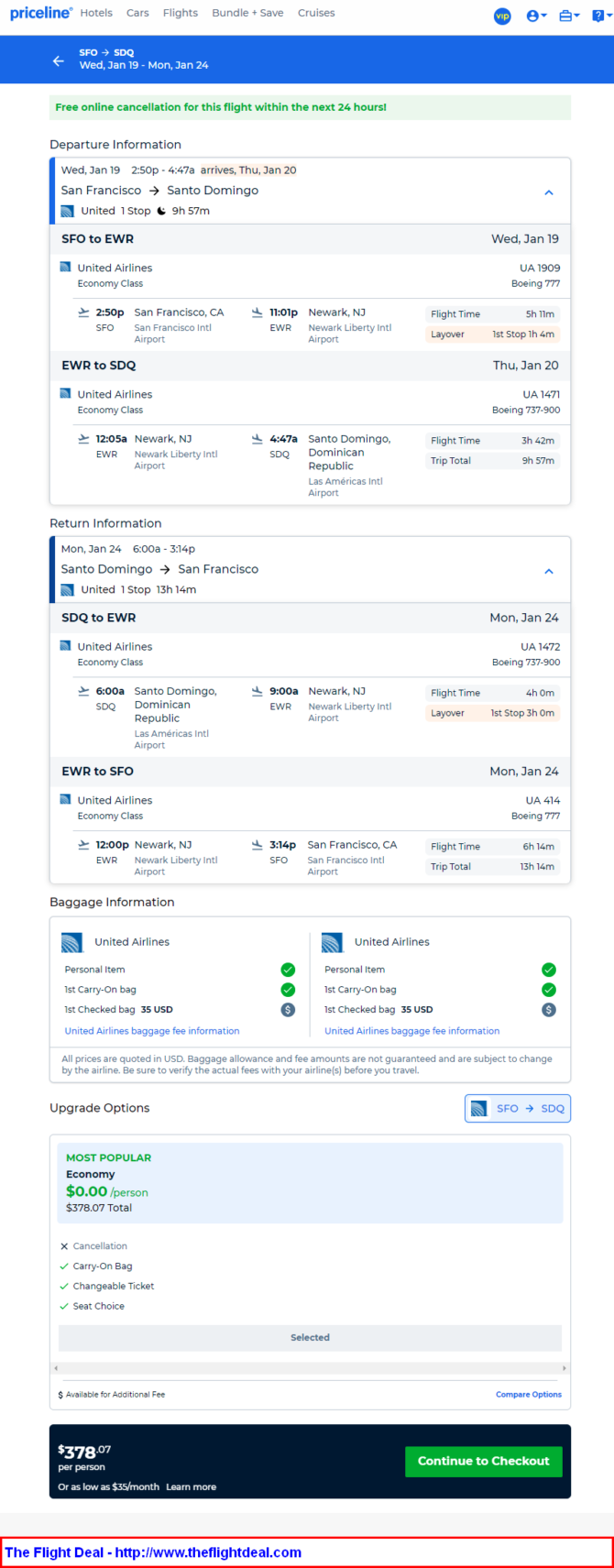Open right United Airlines baggage fee information

[x=412, y=1031]
